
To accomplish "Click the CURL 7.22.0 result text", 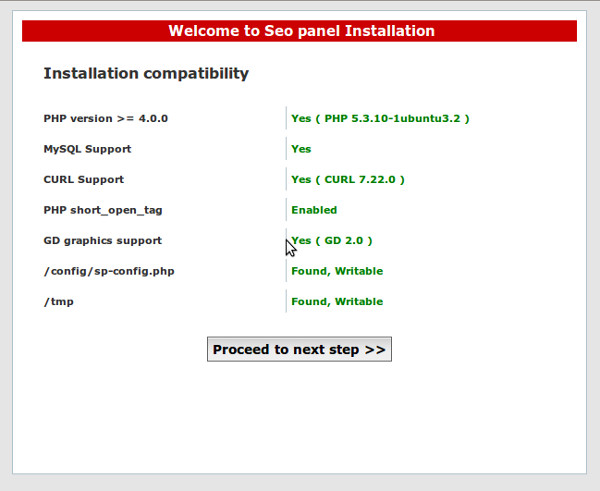I will click(x=348, y=180).
